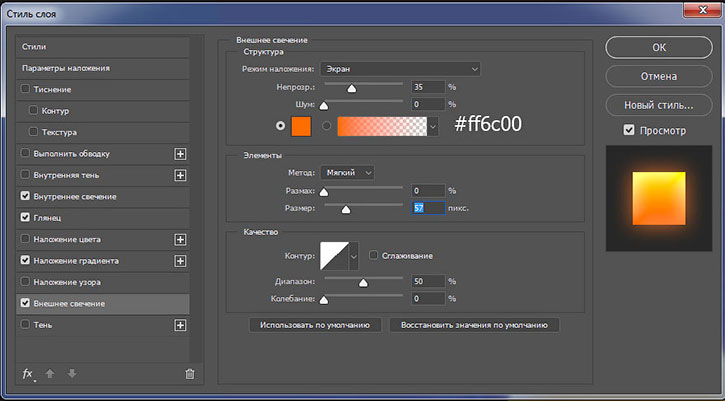The height and width of the screenshot is (401, 725).
Task: Select the gradient radio button
Action: (x=327, y=126)
